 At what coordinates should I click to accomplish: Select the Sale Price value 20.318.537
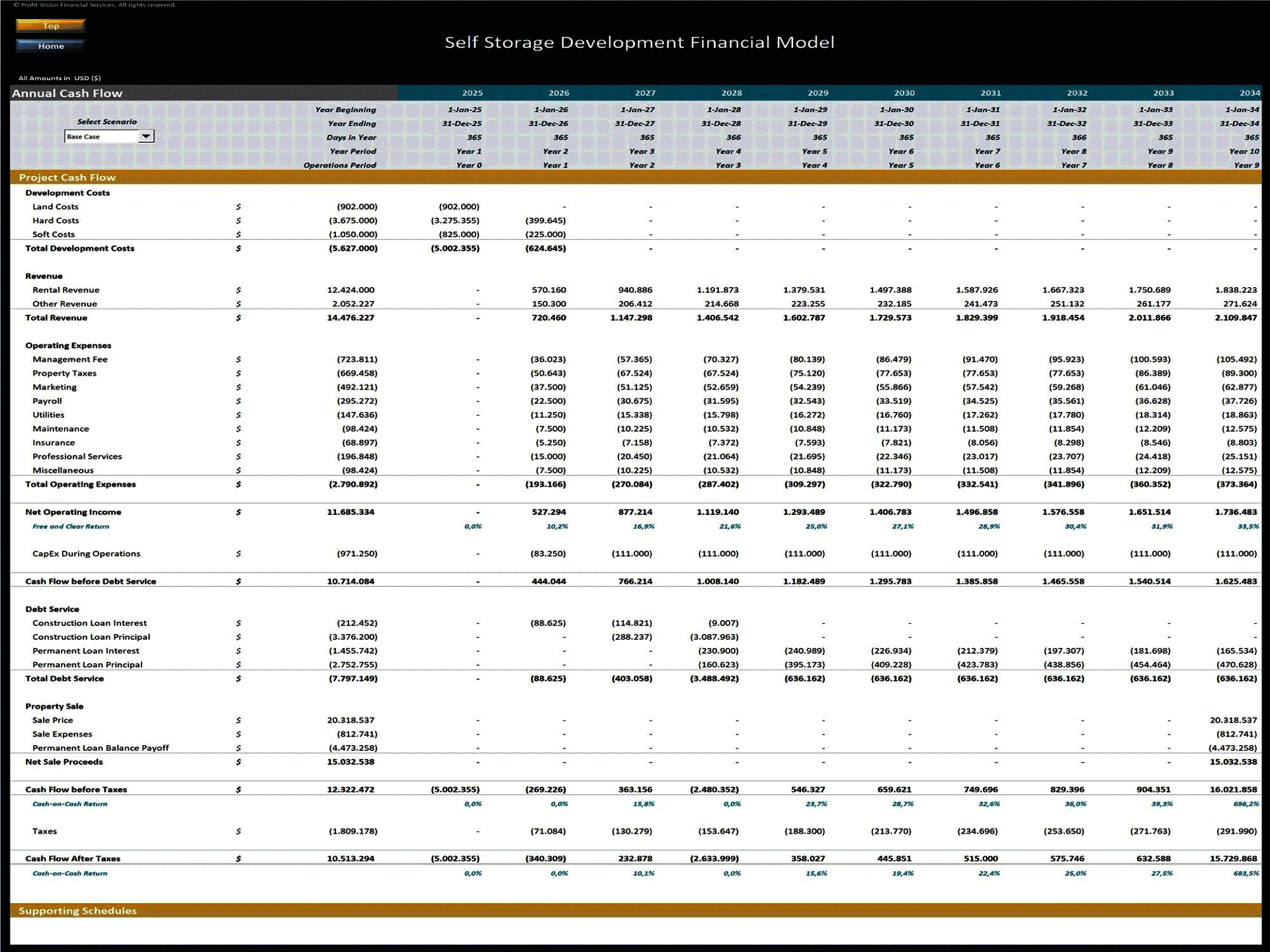click(x=349, y=720)
